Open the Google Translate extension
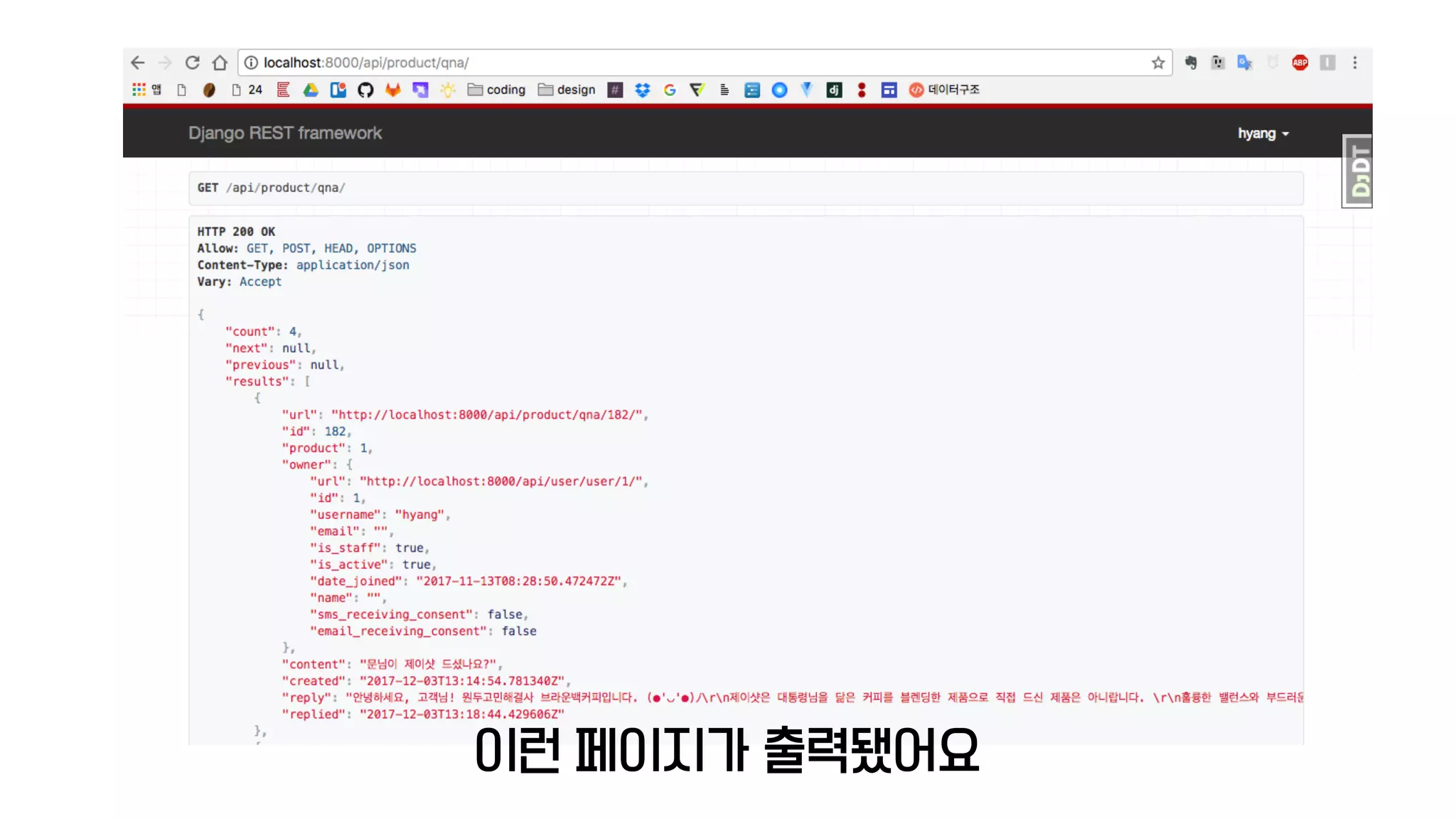Screen dimensions: 1456x819 (1245, 63)
